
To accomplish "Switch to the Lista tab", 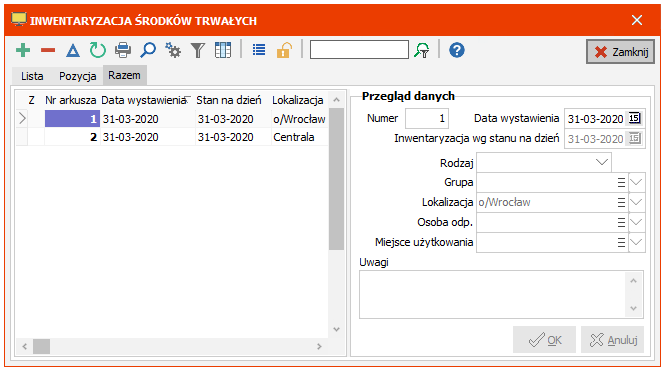I will pos(32,76).
